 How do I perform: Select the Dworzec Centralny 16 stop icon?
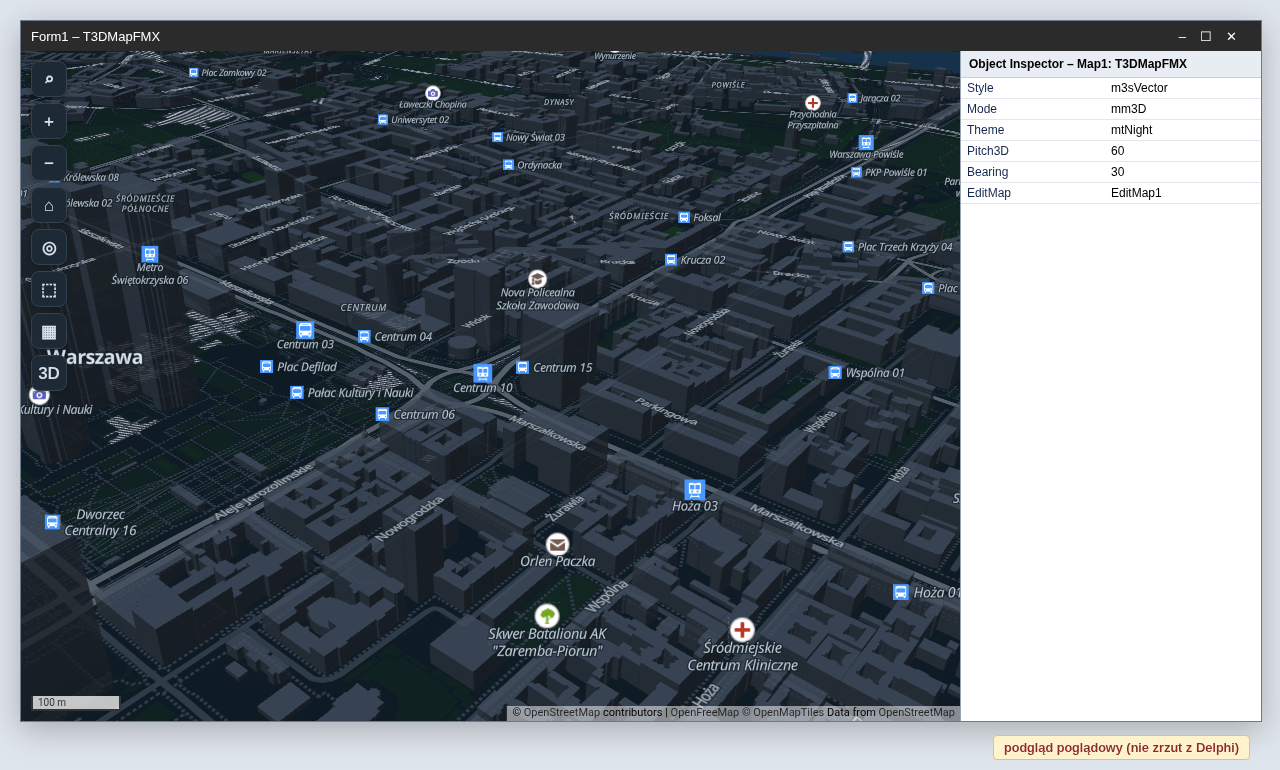tap(52, 522)
